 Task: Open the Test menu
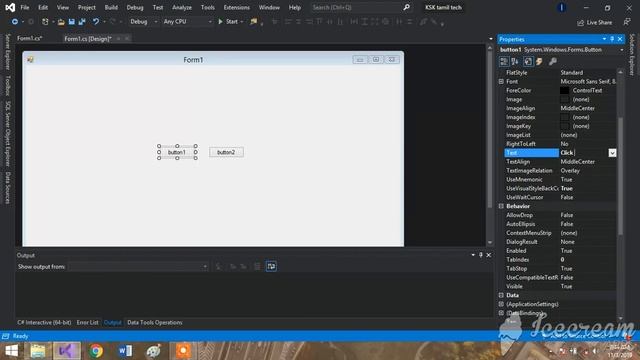158,7
